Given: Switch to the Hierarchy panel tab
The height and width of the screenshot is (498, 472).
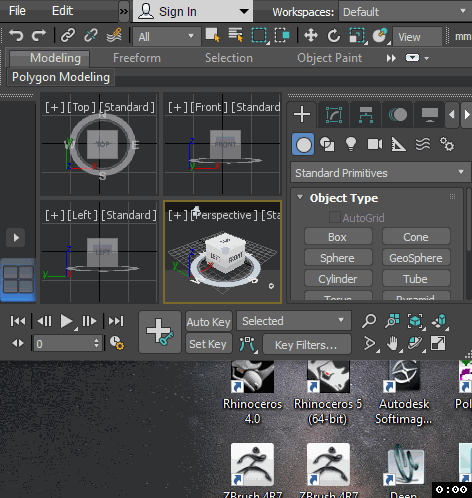Looking at the screenshot, I should [366, 115].
